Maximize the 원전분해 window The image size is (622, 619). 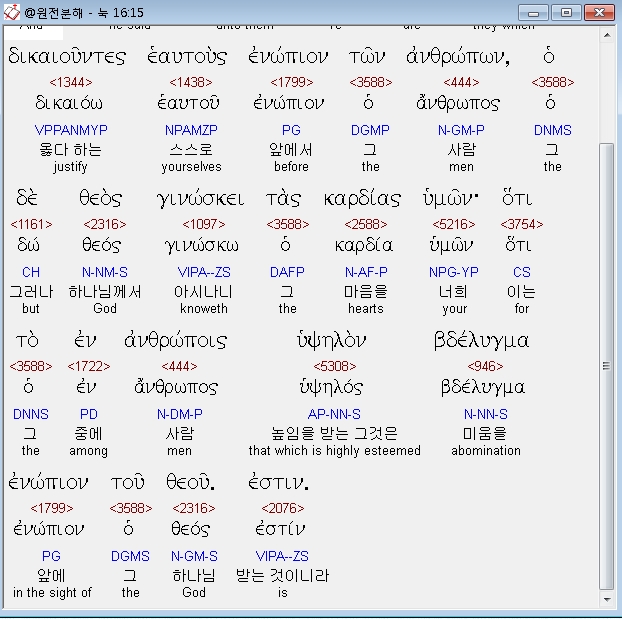[x=566, y=13]
